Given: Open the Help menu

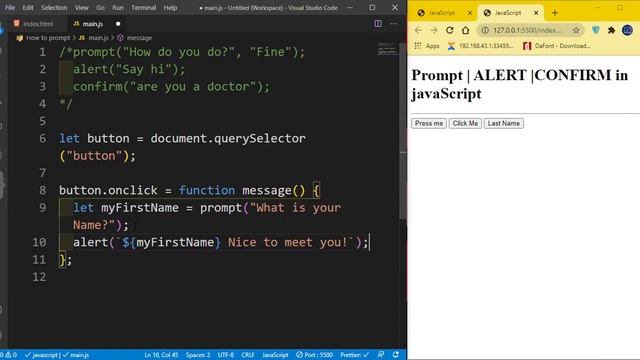Looking at the screenshot, I should 170,8.
